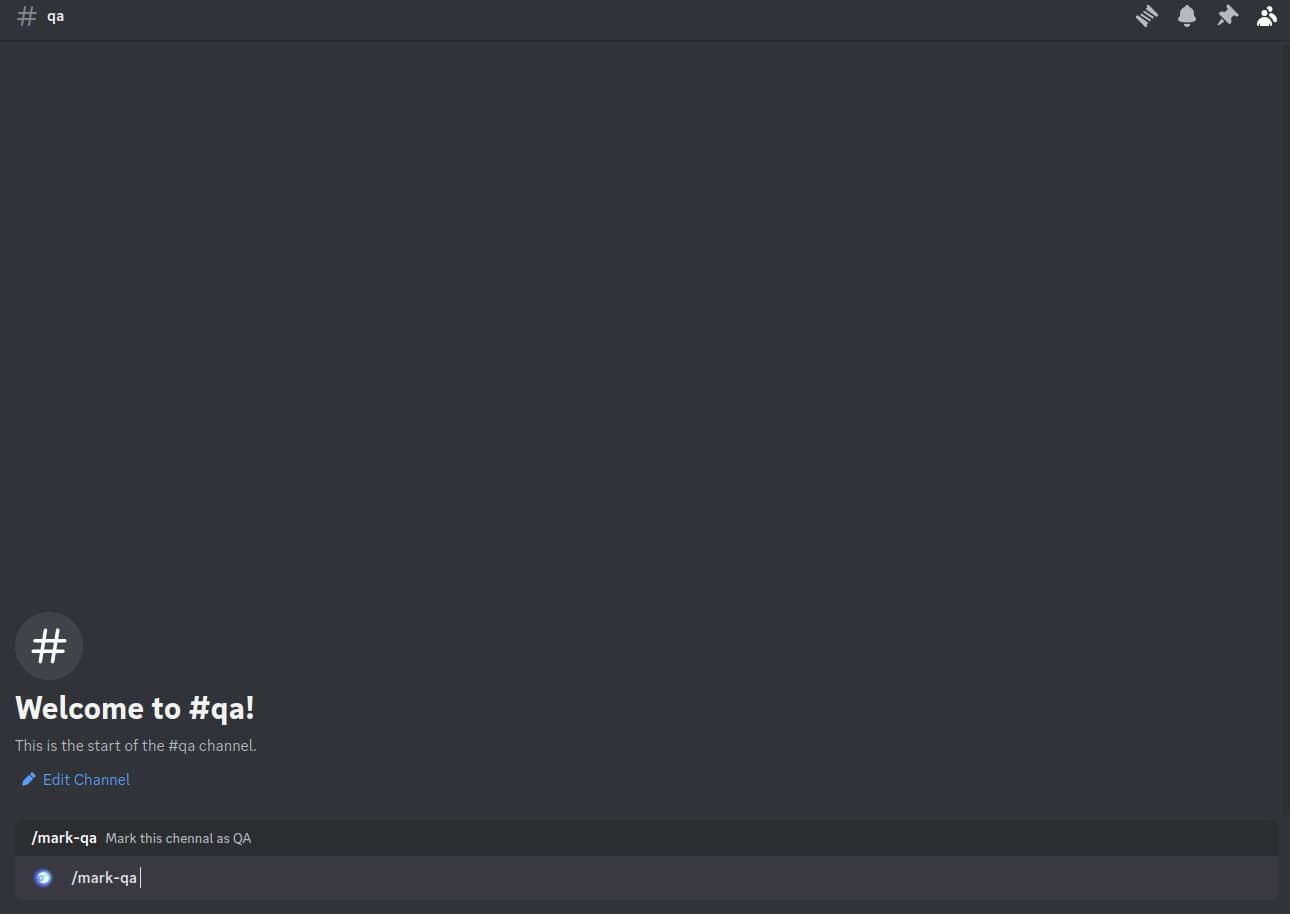This screenshot has height=914, width=1290.
Task: Click the blue bot avatar in message bar
Action: [x=43, y=878]
